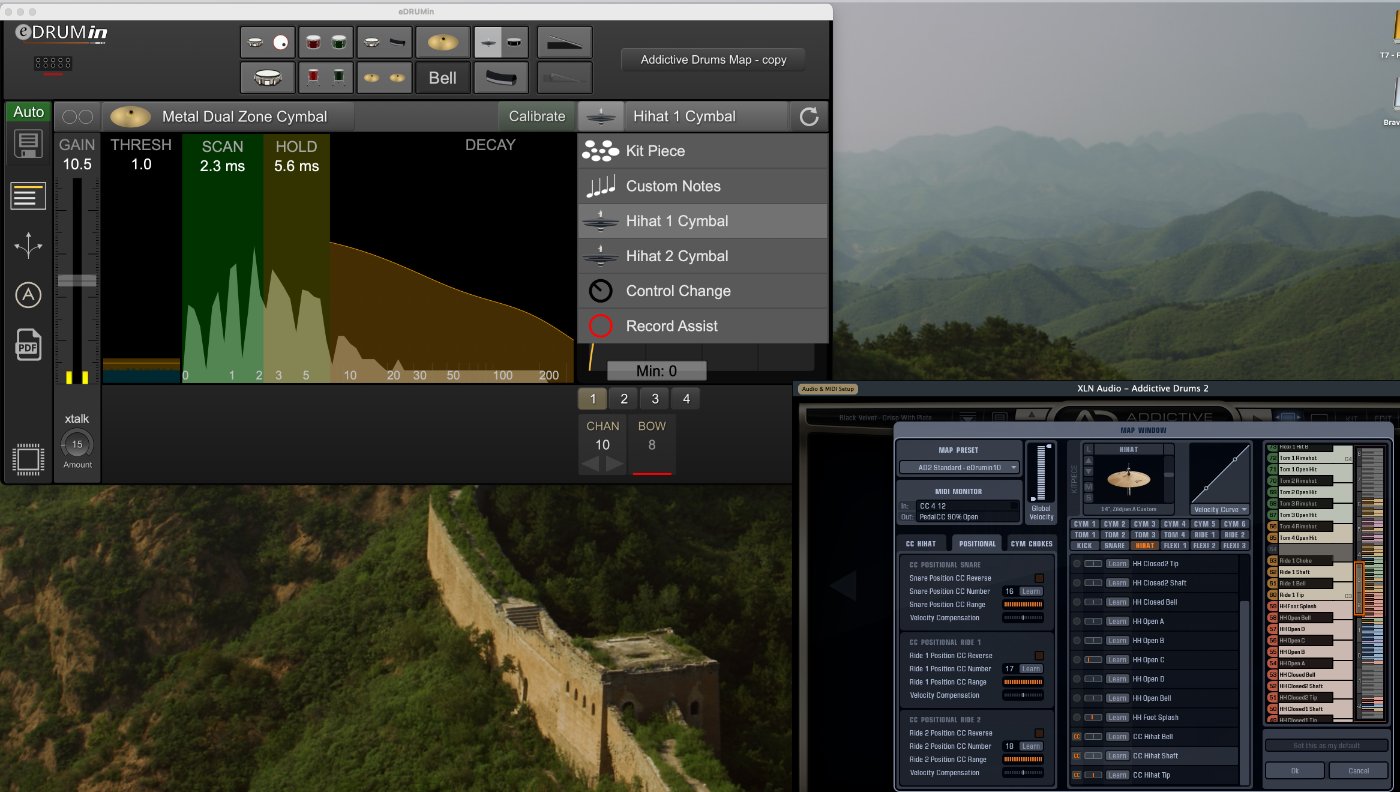Toggle the circle beside HH Foot Splash
This screenshot has width=1400, height=792.
[1077, 717]
